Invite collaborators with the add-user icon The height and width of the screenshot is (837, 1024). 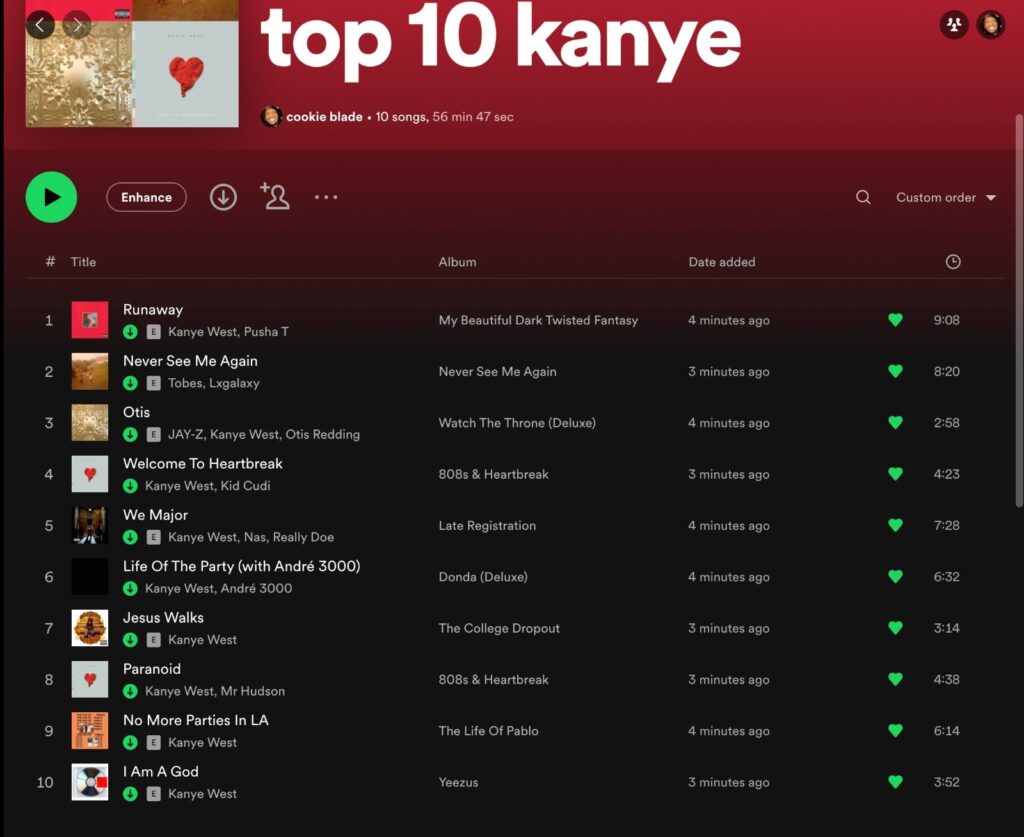[x=275, y=196]
